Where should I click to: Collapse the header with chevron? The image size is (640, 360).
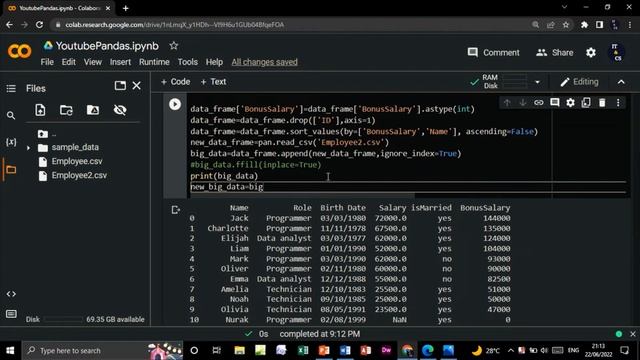coord(621,82)
